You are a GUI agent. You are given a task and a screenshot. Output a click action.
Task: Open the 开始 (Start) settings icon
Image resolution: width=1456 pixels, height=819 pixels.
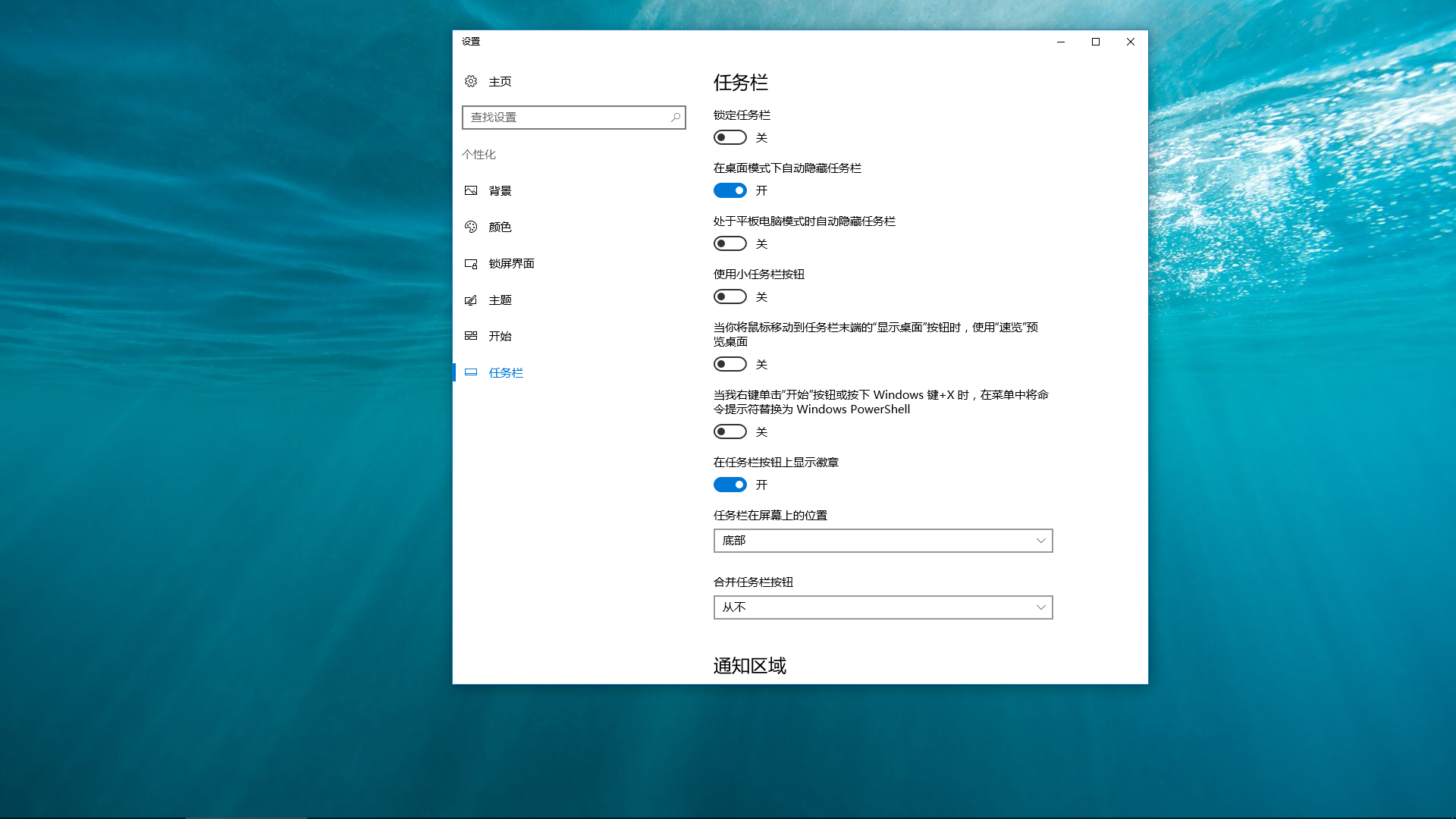point(470,336)
